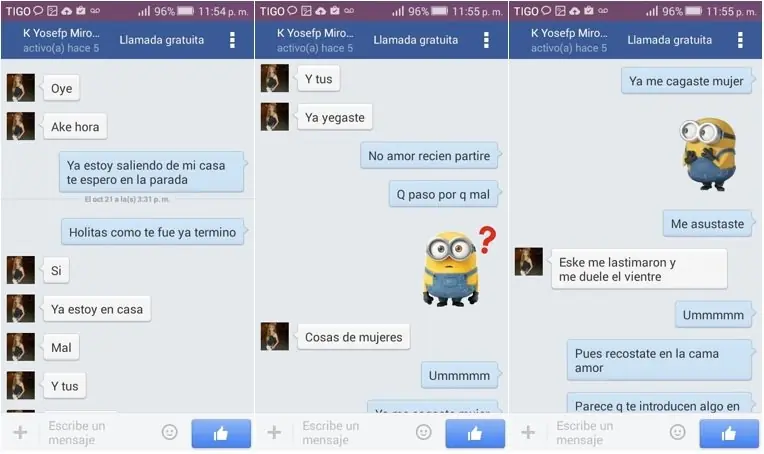This screenshot has width=764, height=454.
Task: Select the 'Ya yegaste' message bubble
Action: coord(335,117)
